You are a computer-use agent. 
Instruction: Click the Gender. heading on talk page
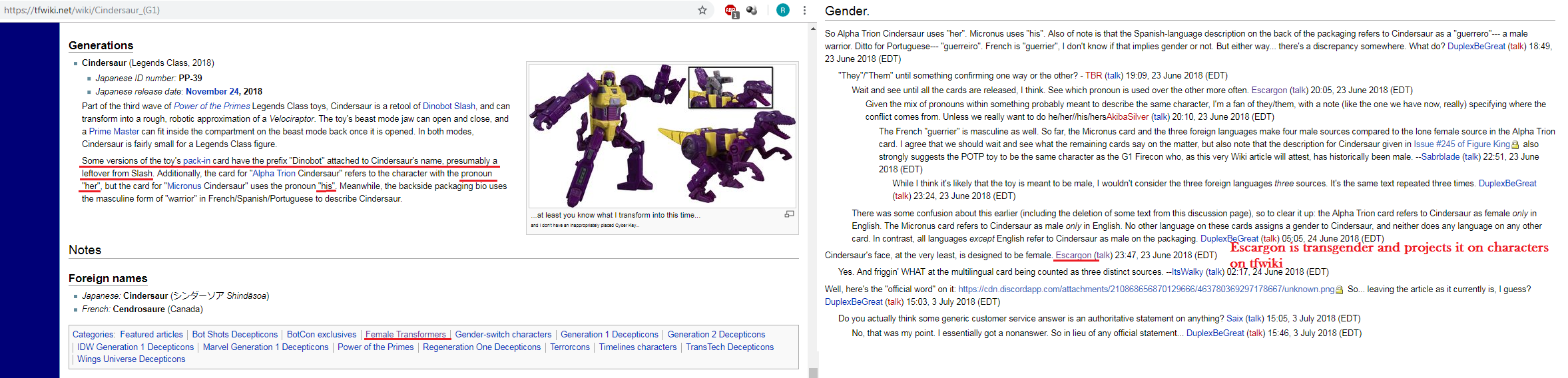[847, 11]
